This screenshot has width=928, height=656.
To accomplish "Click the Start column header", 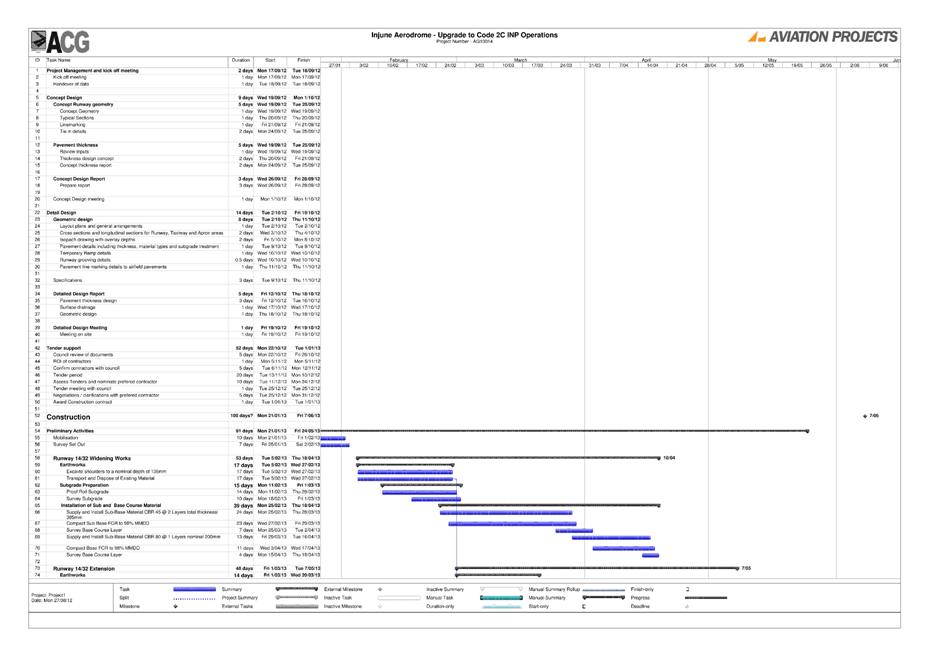I will [270, 60].
